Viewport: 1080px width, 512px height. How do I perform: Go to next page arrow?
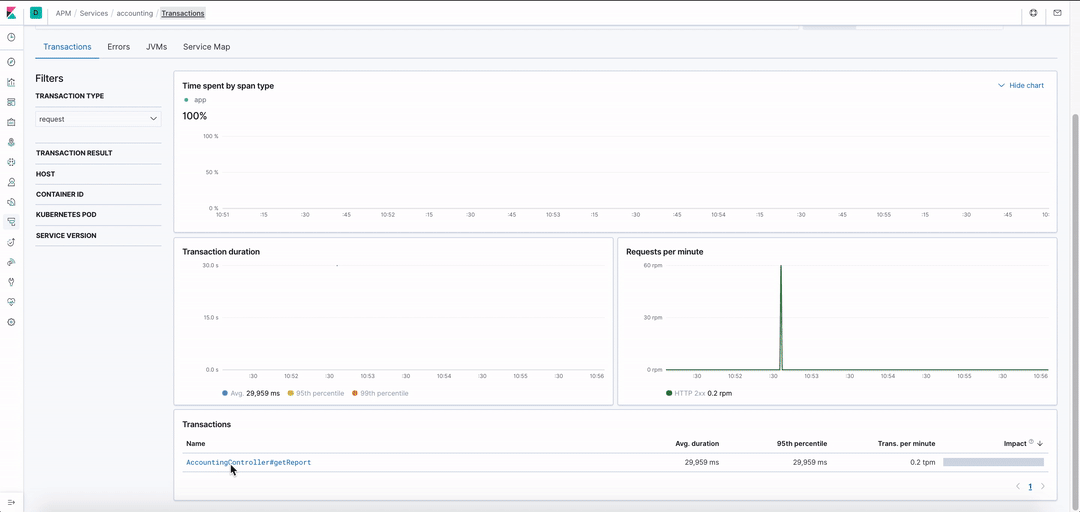coord(1043,487)
